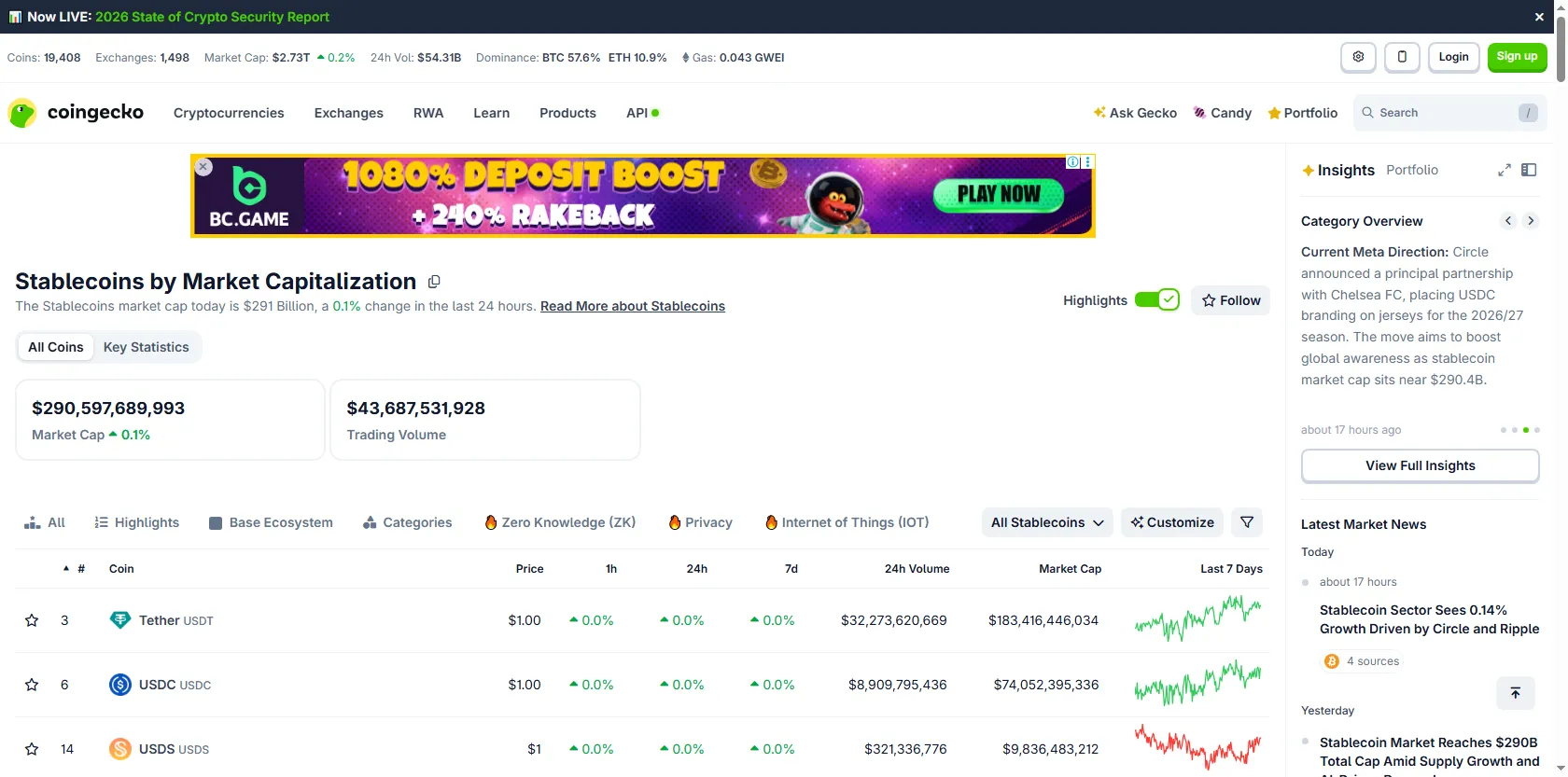Click the Customize button
The image size is (1568, 777).
[x=1172, y=522]
